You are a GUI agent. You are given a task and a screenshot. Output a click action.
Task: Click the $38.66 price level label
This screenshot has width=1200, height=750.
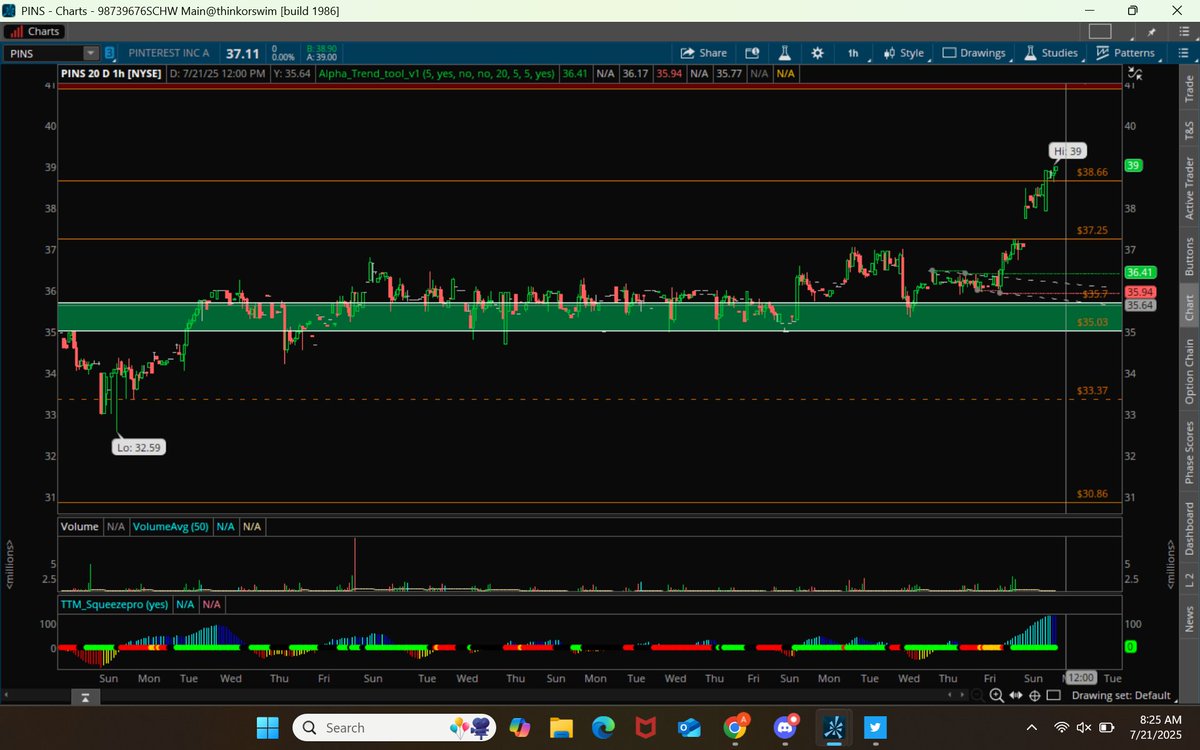click(x=1092, y=172)
